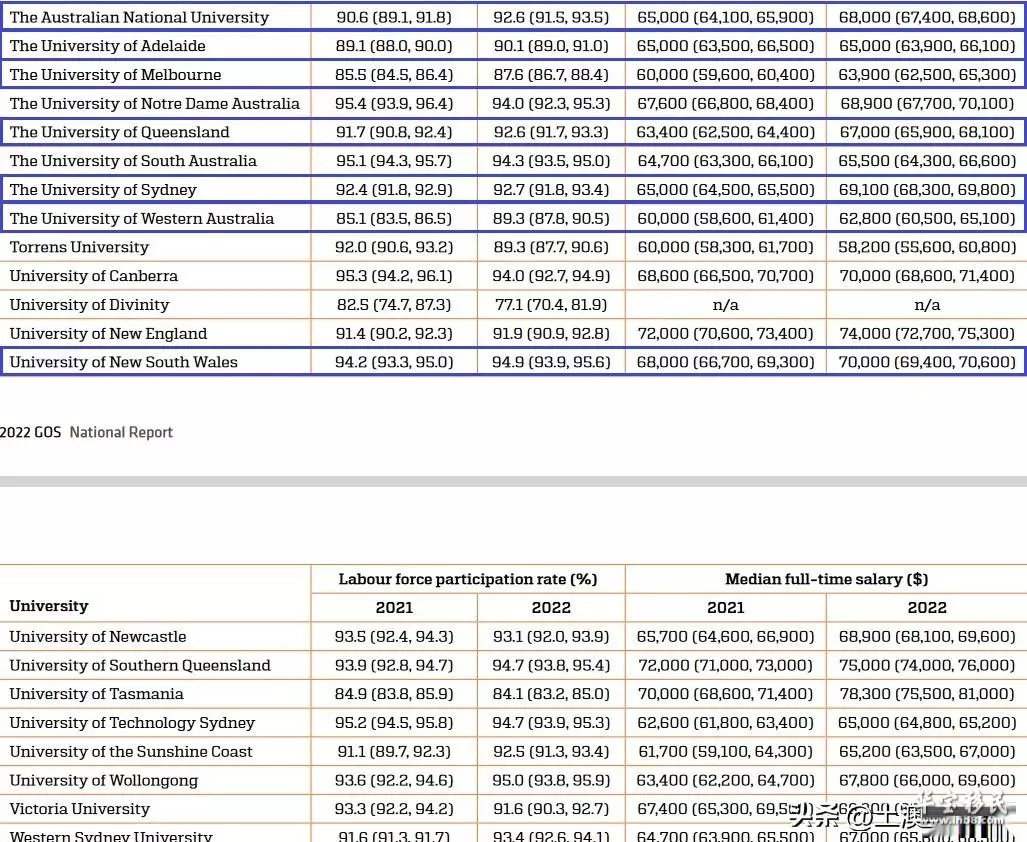Select 'University of Wollongong' row label
The width and height of the screenshot is (1027, 842).
(103, 780)
